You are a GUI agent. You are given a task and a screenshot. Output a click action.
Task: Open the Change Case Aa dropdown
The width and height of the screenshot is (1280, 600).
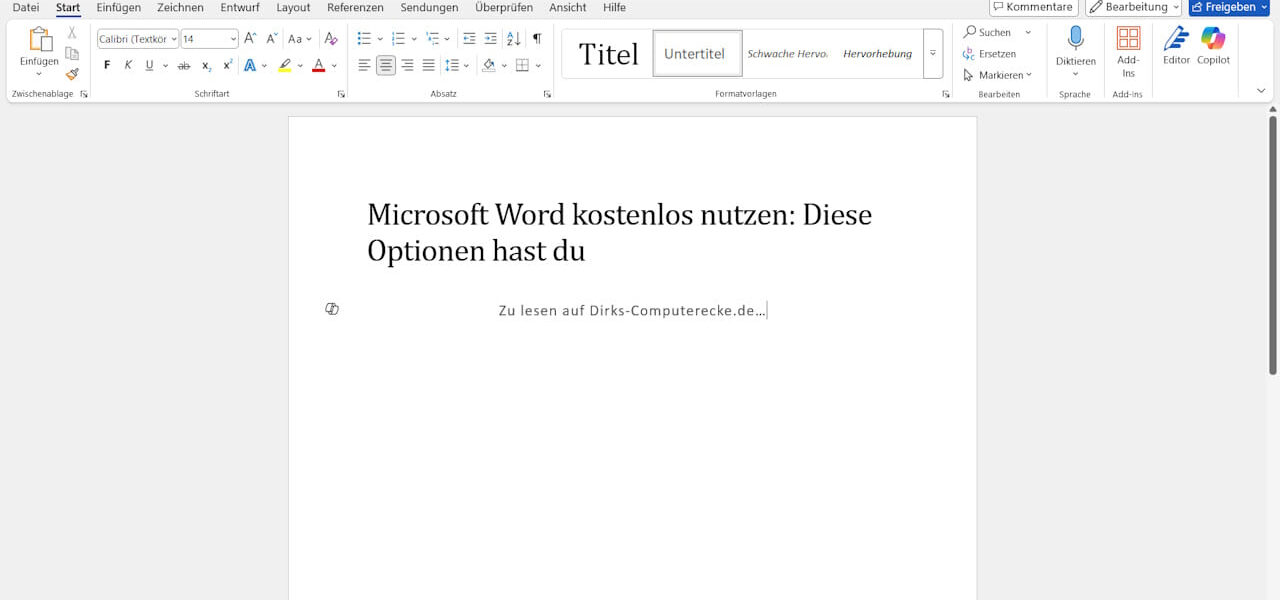tap(300, 39)
